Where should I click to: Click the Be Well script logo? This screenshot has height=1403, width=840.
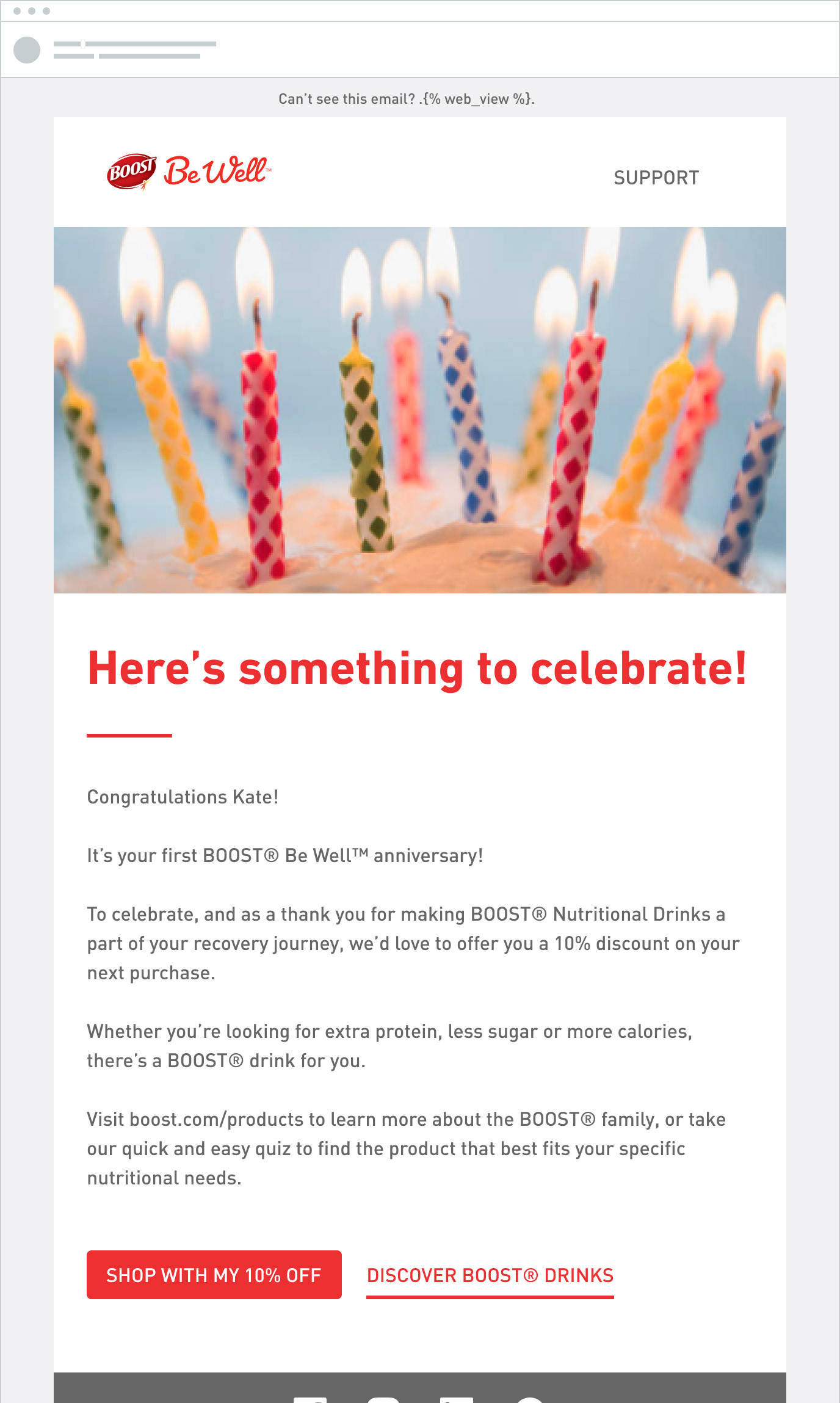[216, 170]
